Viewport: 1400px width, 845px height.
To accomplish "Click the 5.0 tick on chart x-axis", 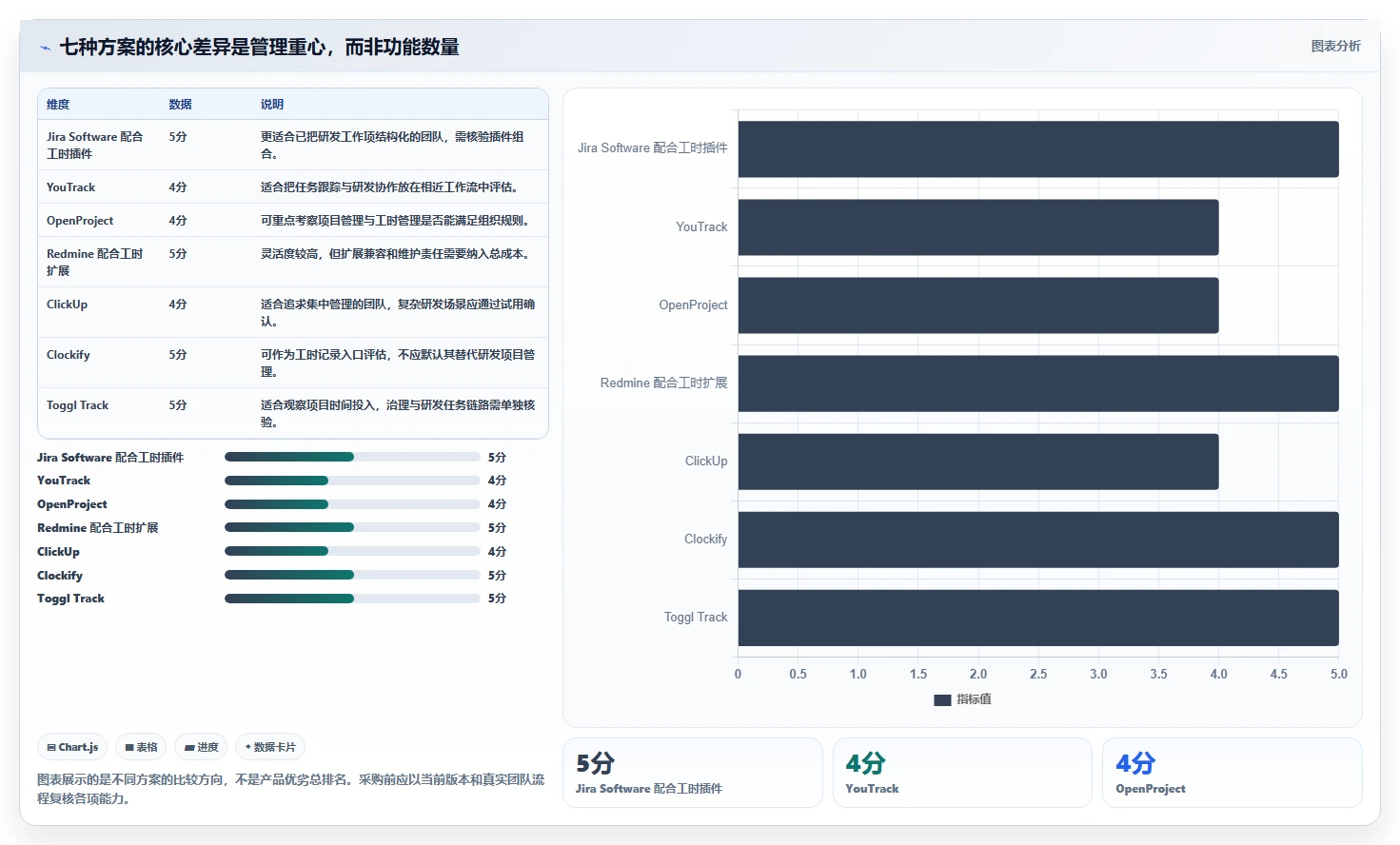I will point(1338,674).
